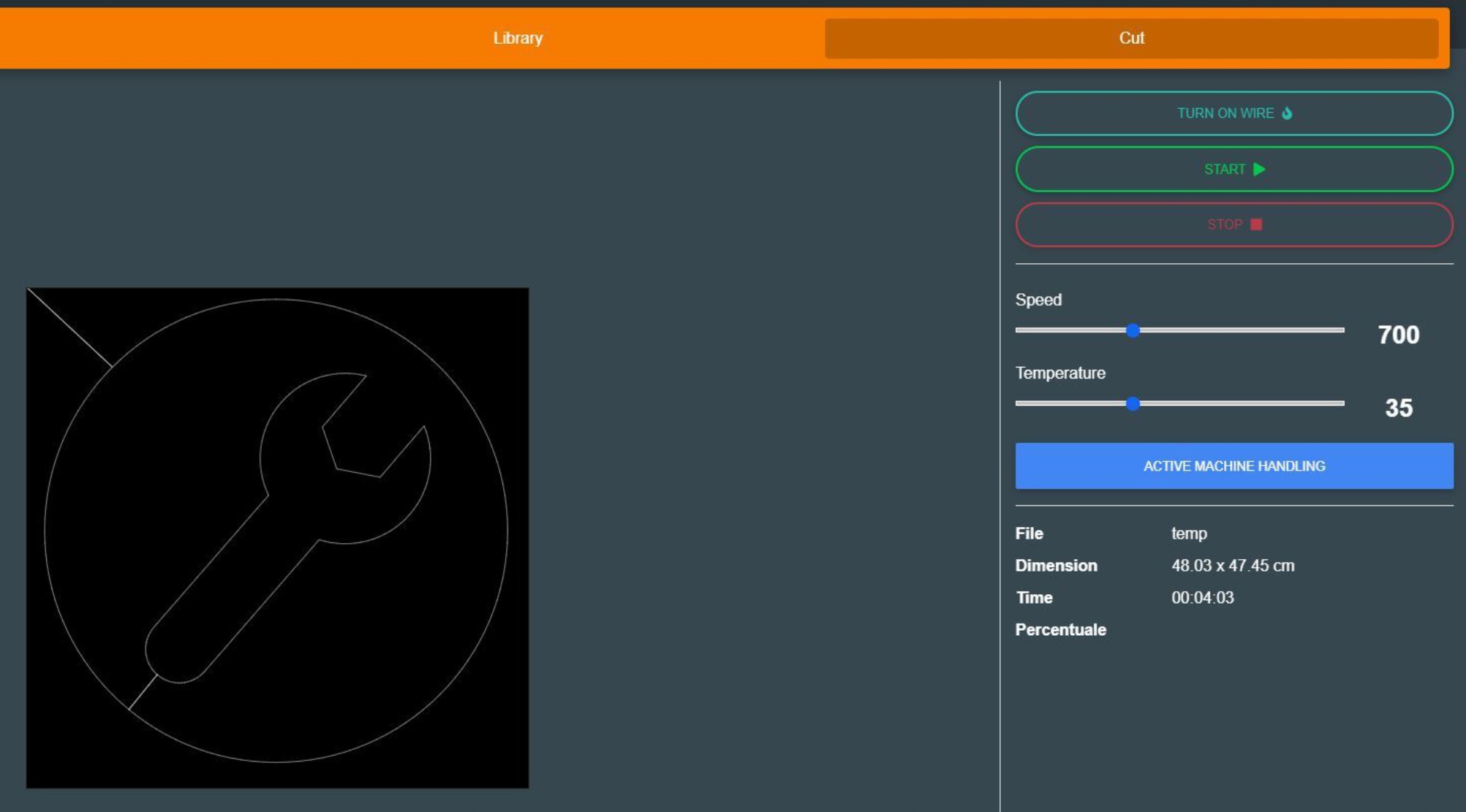The height and width of the screenshot is (812, 1466).
Task: Click the flame icon on Turn On Wire
Action: pyautogui.click(x=1287, y=113)
